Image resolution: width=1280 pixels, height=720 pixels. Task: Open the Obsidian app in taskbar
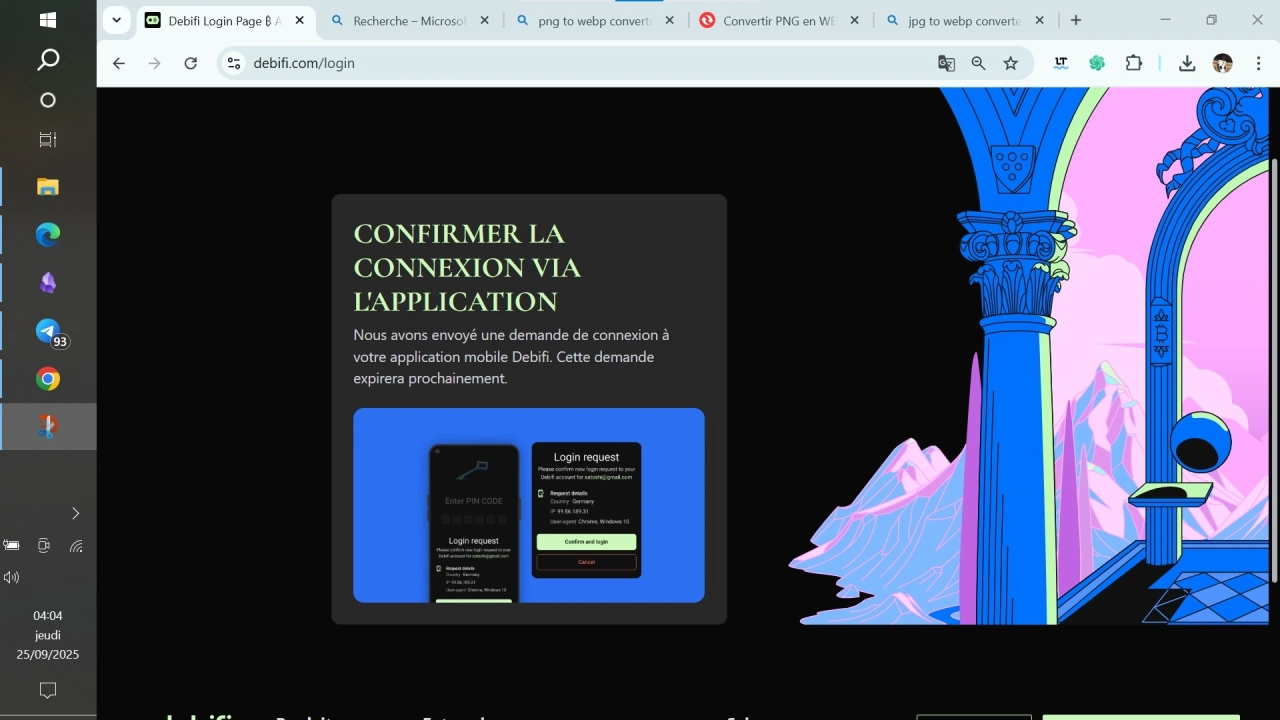tap(48, 283)
